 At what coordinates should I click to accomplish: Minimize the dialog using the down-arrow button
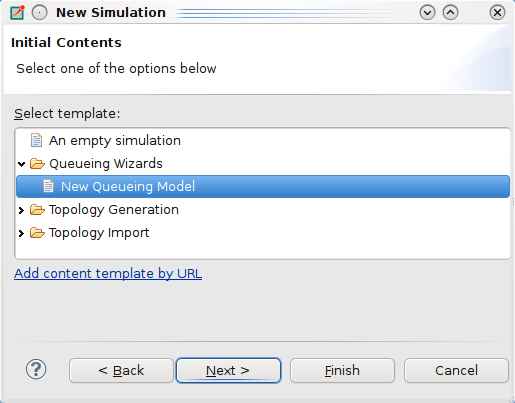(x=427, y=13)
